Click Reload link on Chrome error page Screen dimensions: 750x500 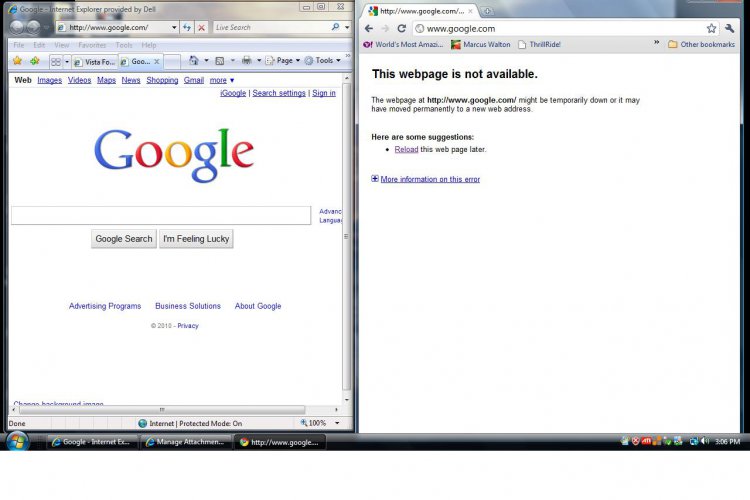click(406, 149)
